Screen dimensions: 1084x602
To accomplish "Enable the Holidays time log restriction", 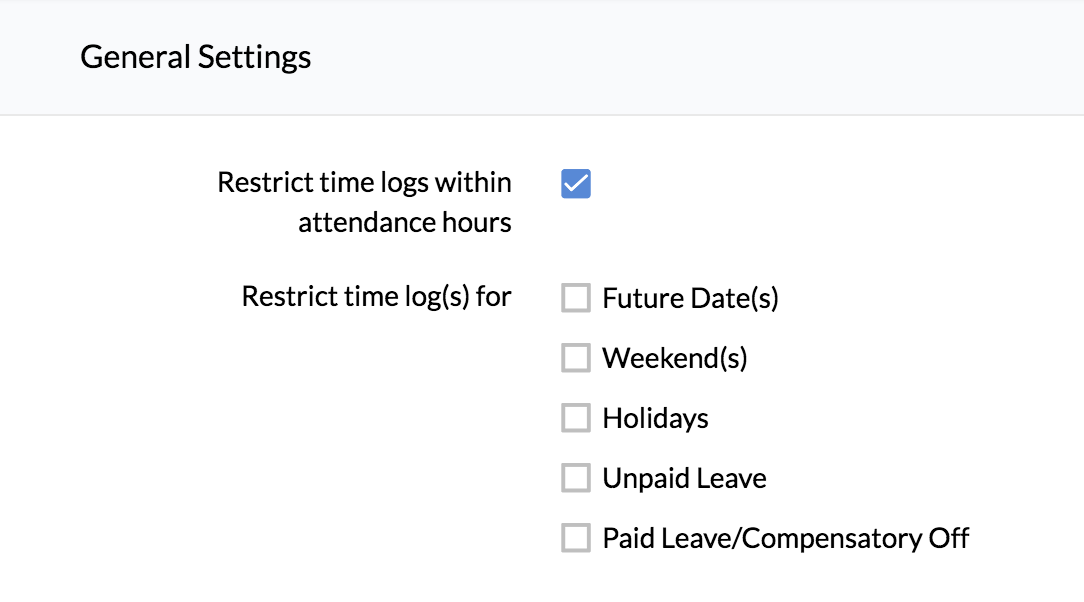I will coord(576,417).
